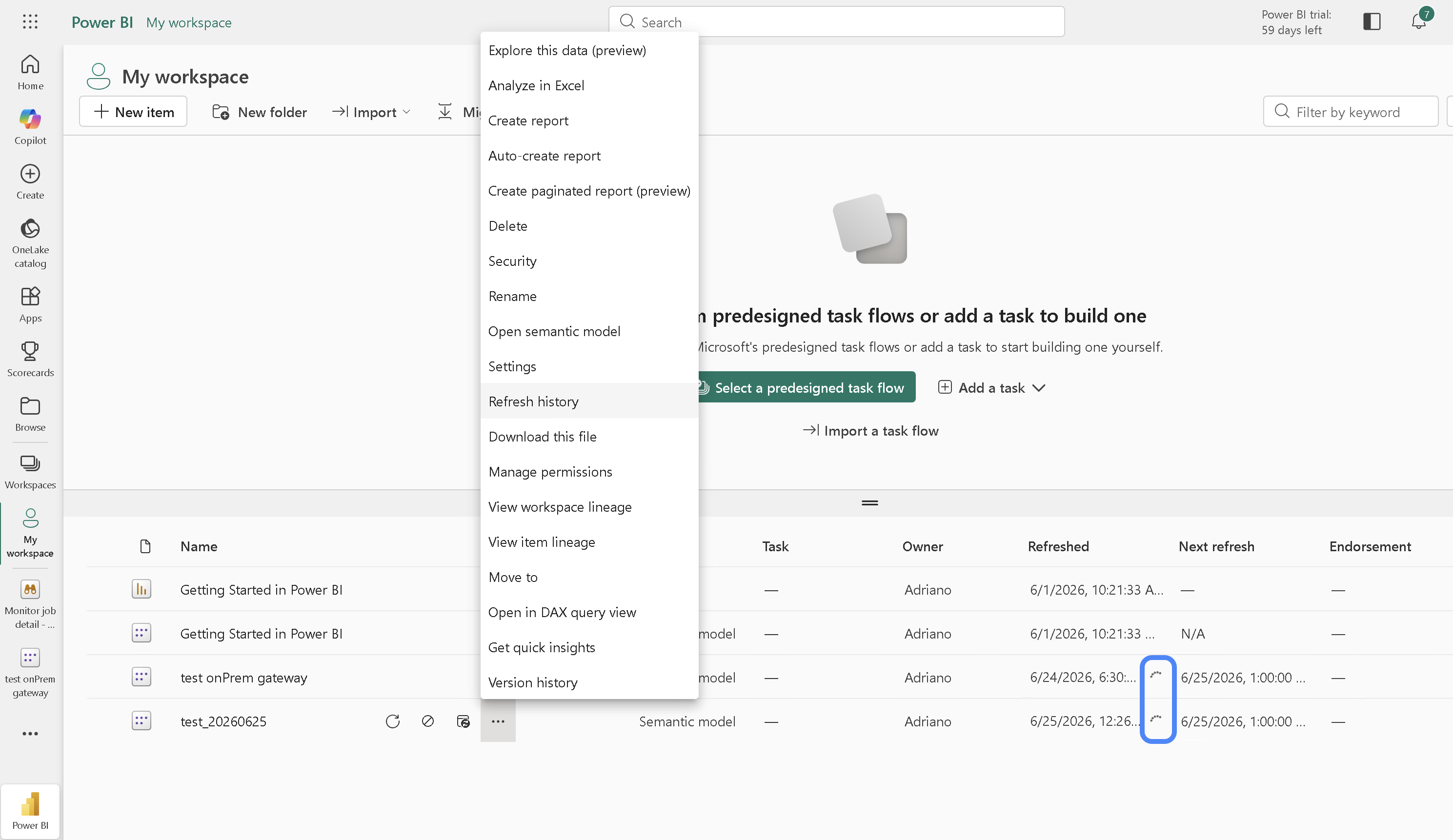The width and height of the screenshot is (1453, 840).
Task: Click More options ellipsis for test_20260625
Action: (498, 721)
